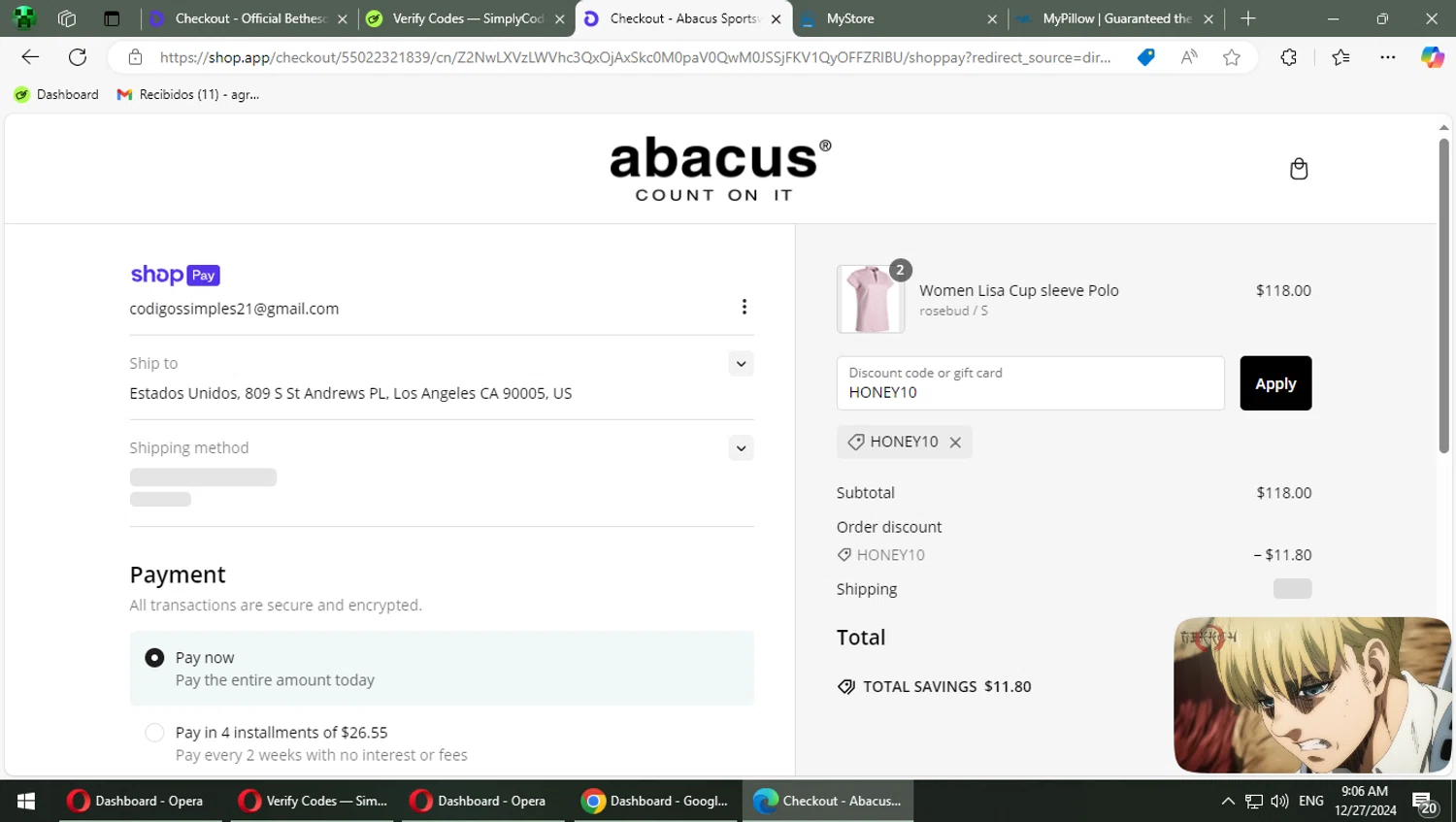Click the codigossimples21@gmail.com email text
Viewport: 1456px width, 822px height.
pyautogui.click(x=234, y=309)
